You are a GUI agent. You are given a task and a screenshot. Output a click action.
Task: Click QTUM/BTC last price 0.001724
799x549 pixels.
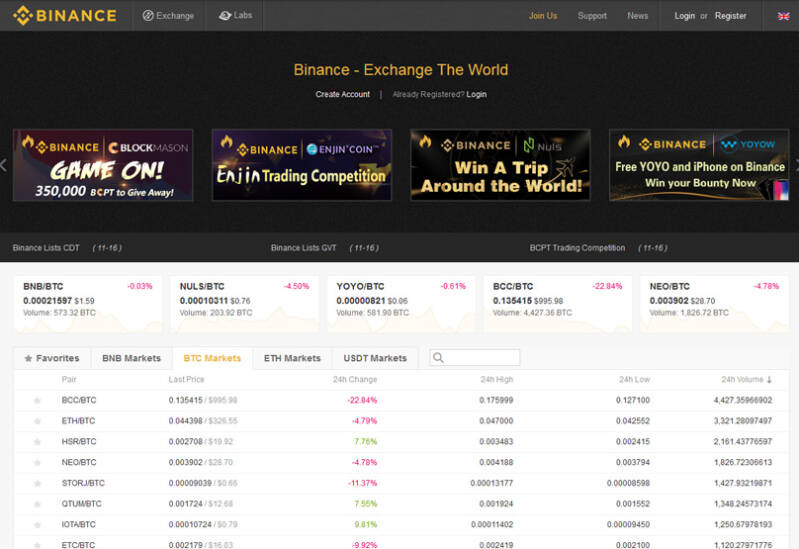click(185, 504)
